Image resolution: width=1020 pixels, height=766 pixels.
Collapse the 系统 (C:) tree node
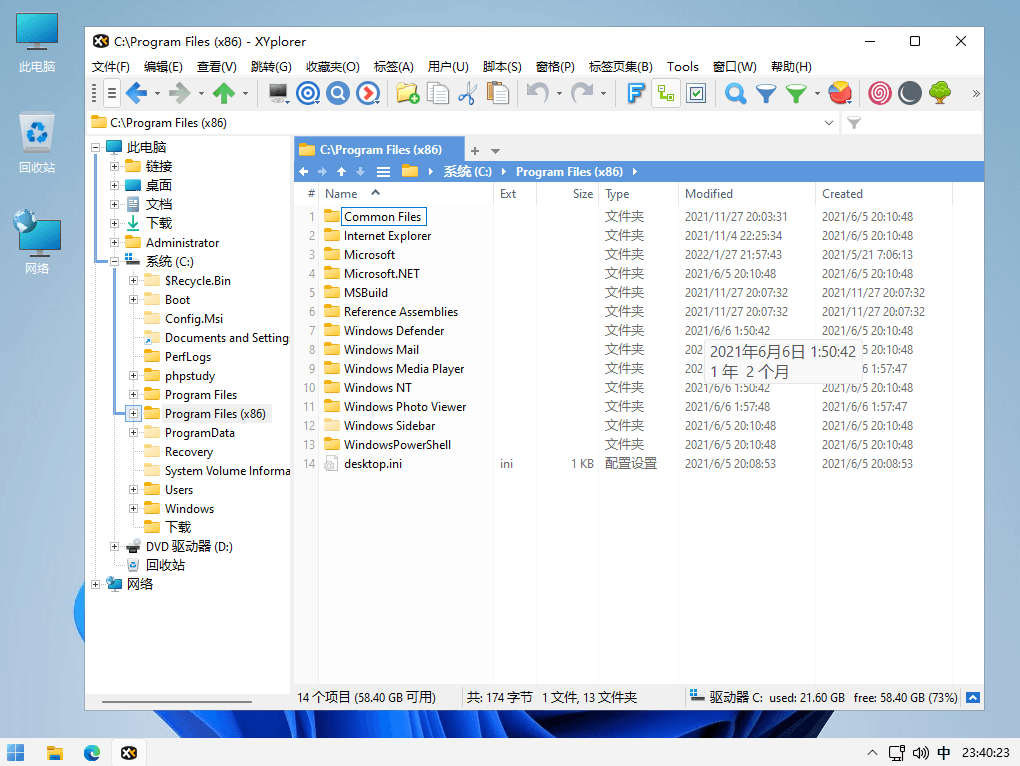click(114, 261)
